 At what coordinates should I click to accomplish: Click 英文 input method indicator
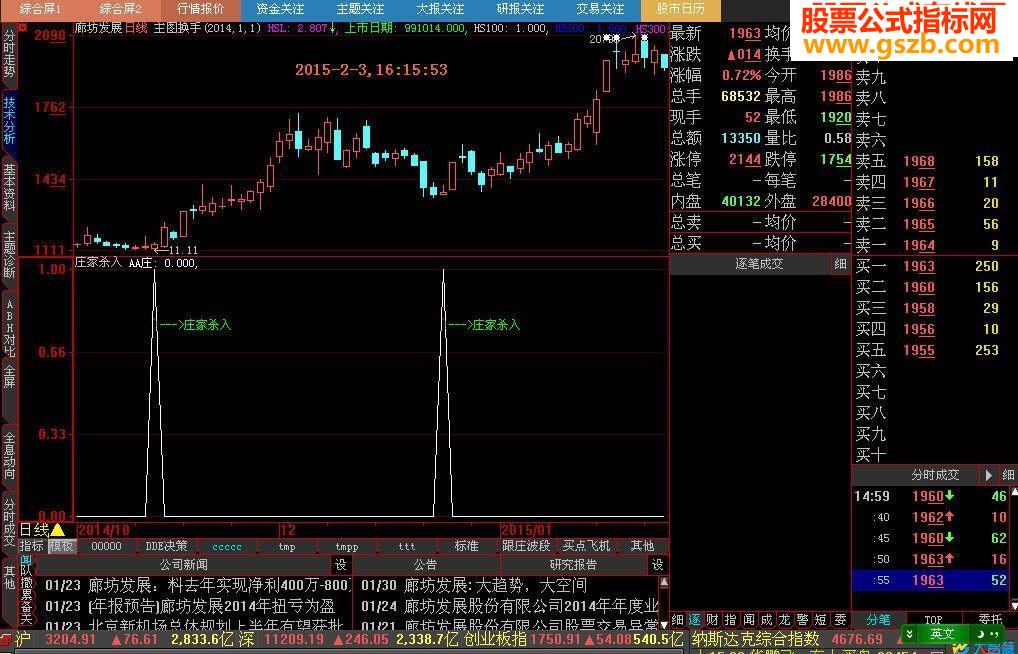[941, 634]
